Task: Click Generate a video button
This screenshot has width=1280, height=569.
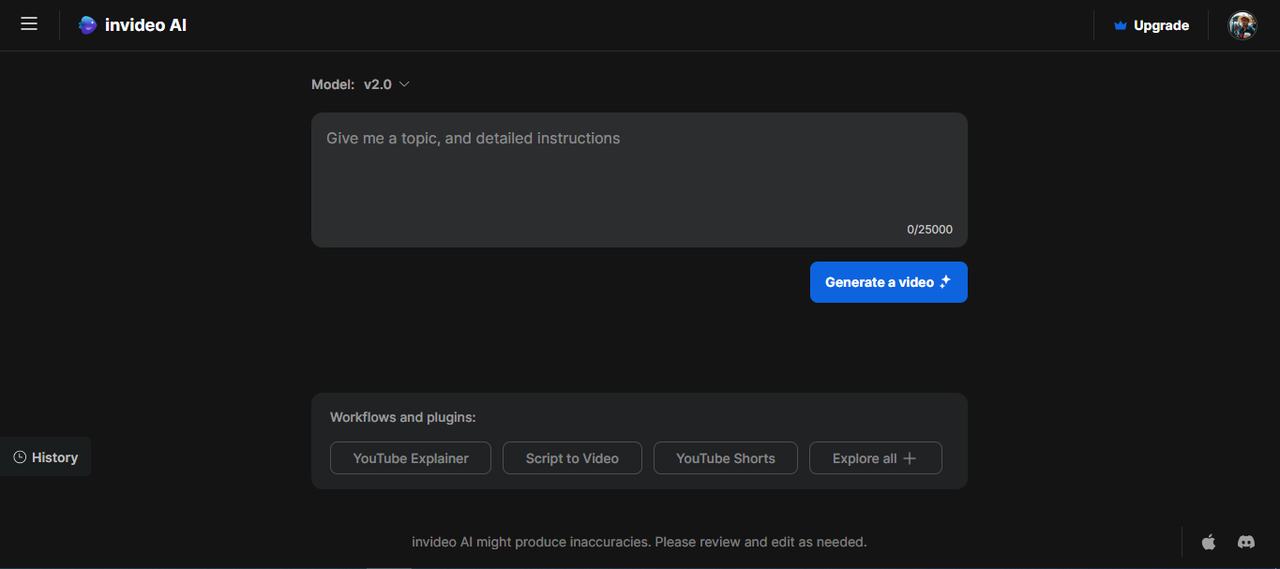Action: 888,282
